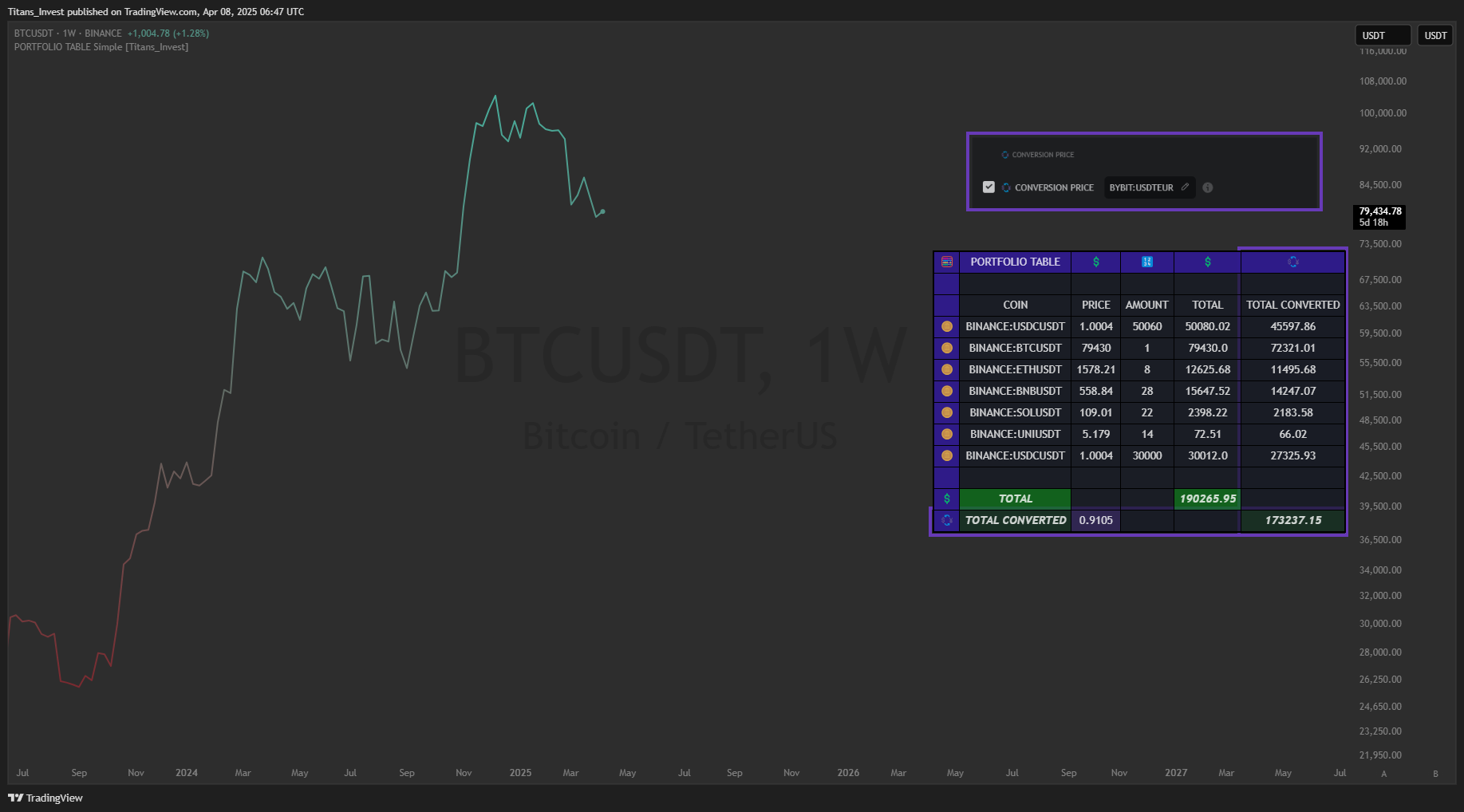Click the COIN column header

click(x=1016, y=305)
